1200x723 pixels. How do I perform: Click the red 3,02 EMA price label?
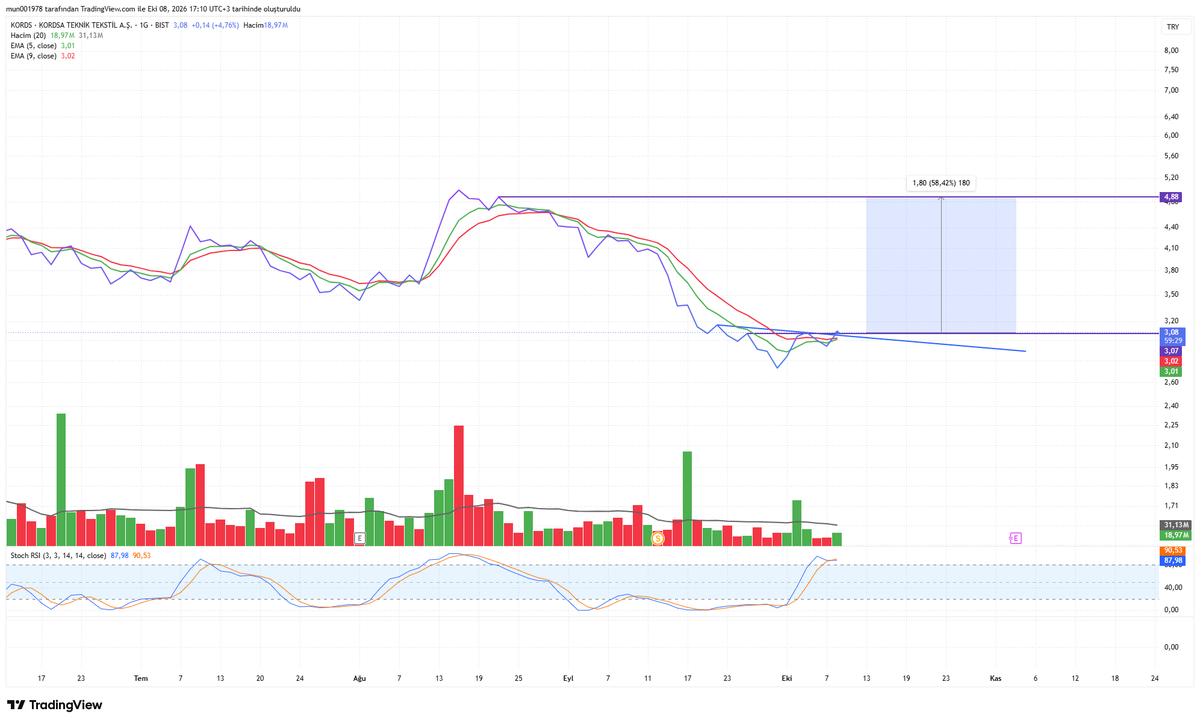tap(1171, 361)
